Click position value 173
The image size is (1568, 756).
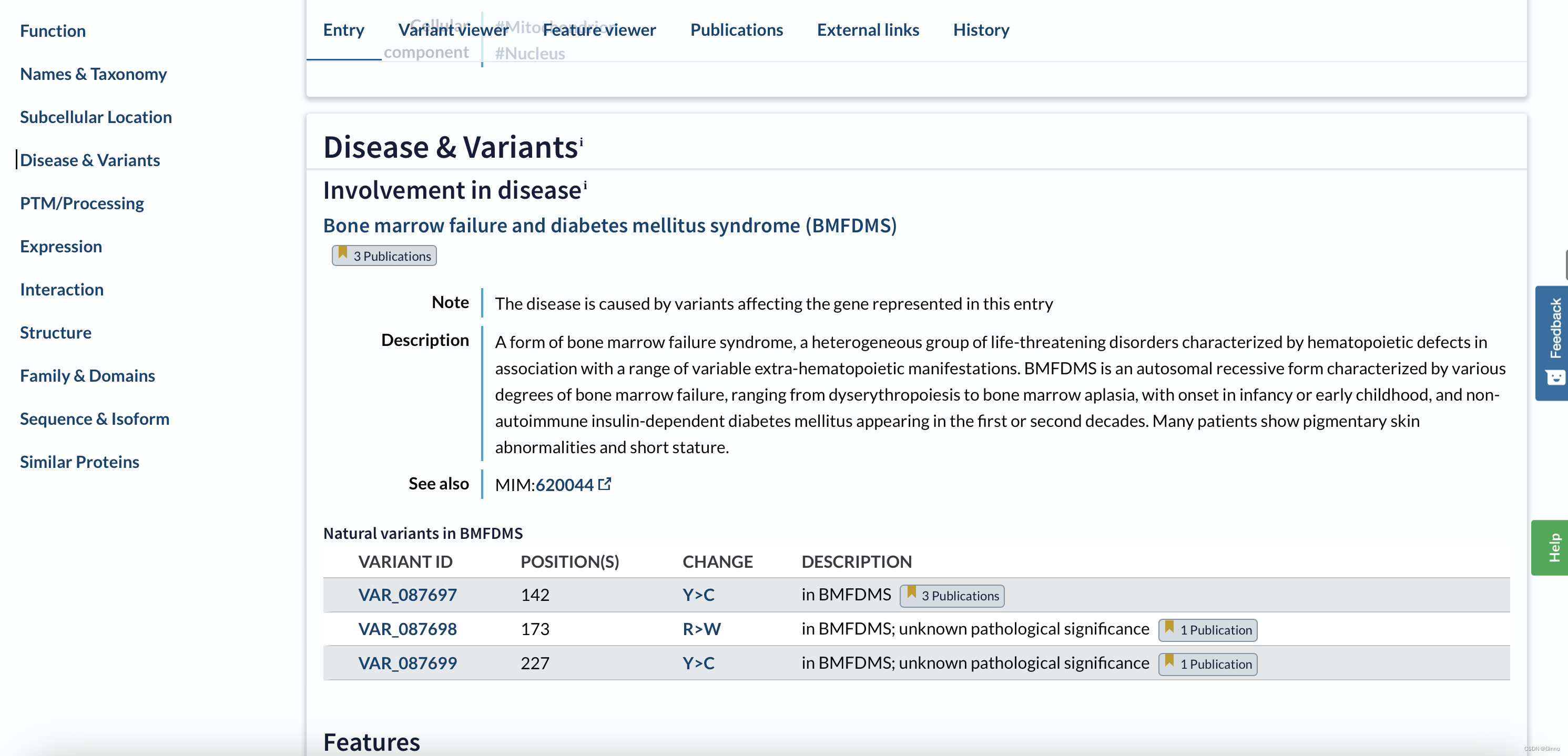pos(535,629)
